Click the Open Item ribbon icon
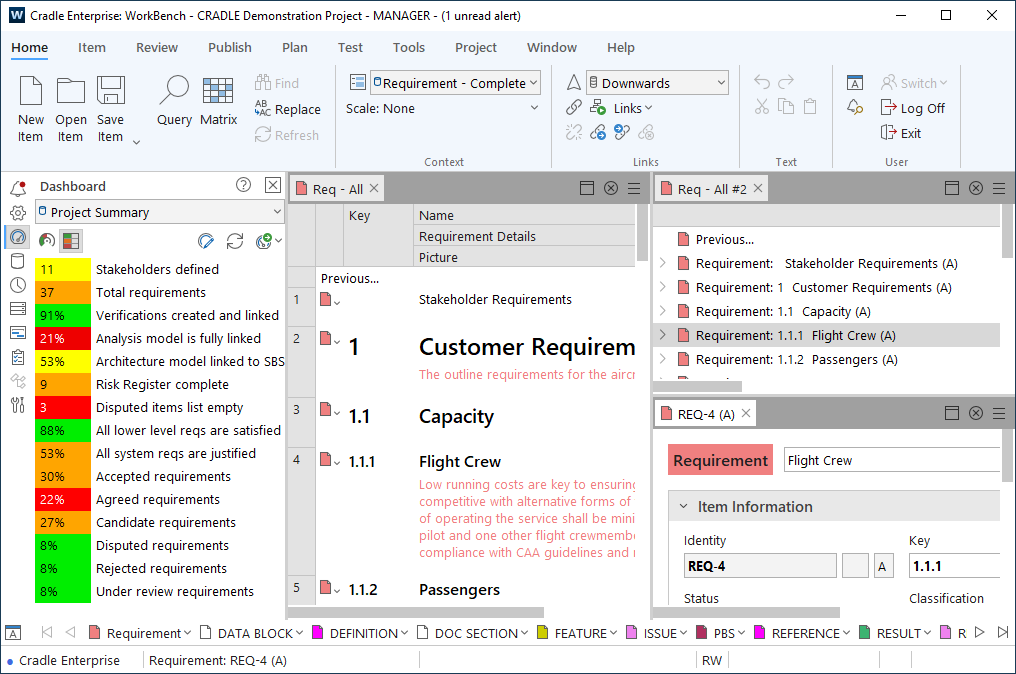The width and height of the screenshot is (1016, 674). click(71, 108)
